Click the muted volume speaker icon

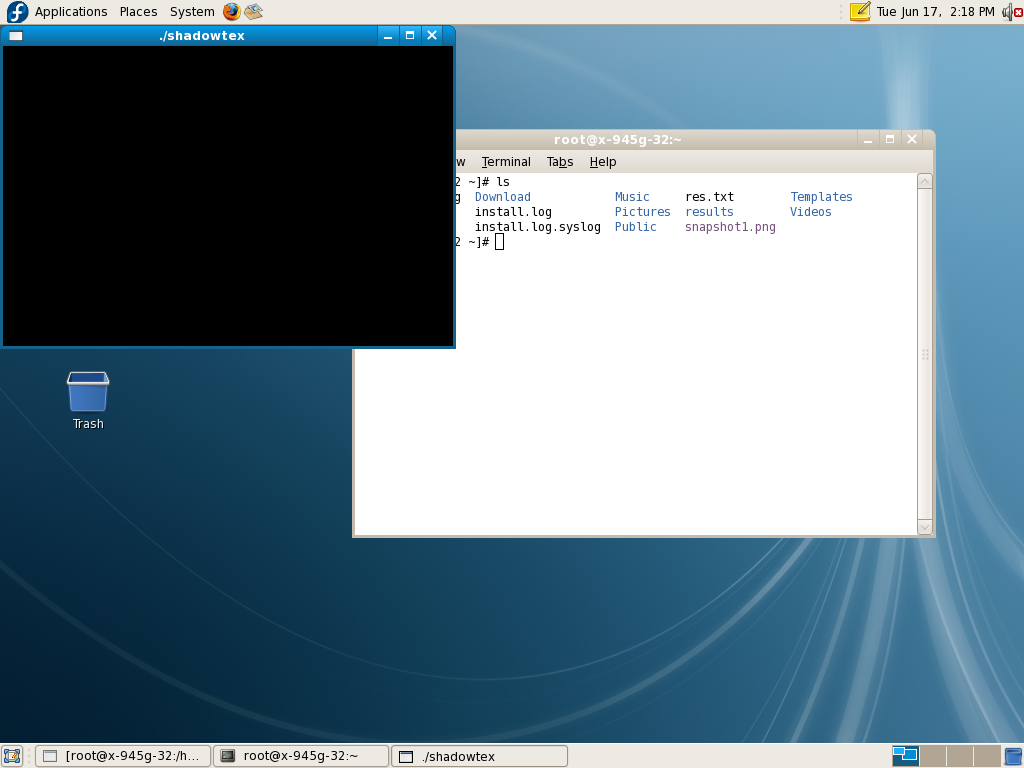tap(1011, 12)
